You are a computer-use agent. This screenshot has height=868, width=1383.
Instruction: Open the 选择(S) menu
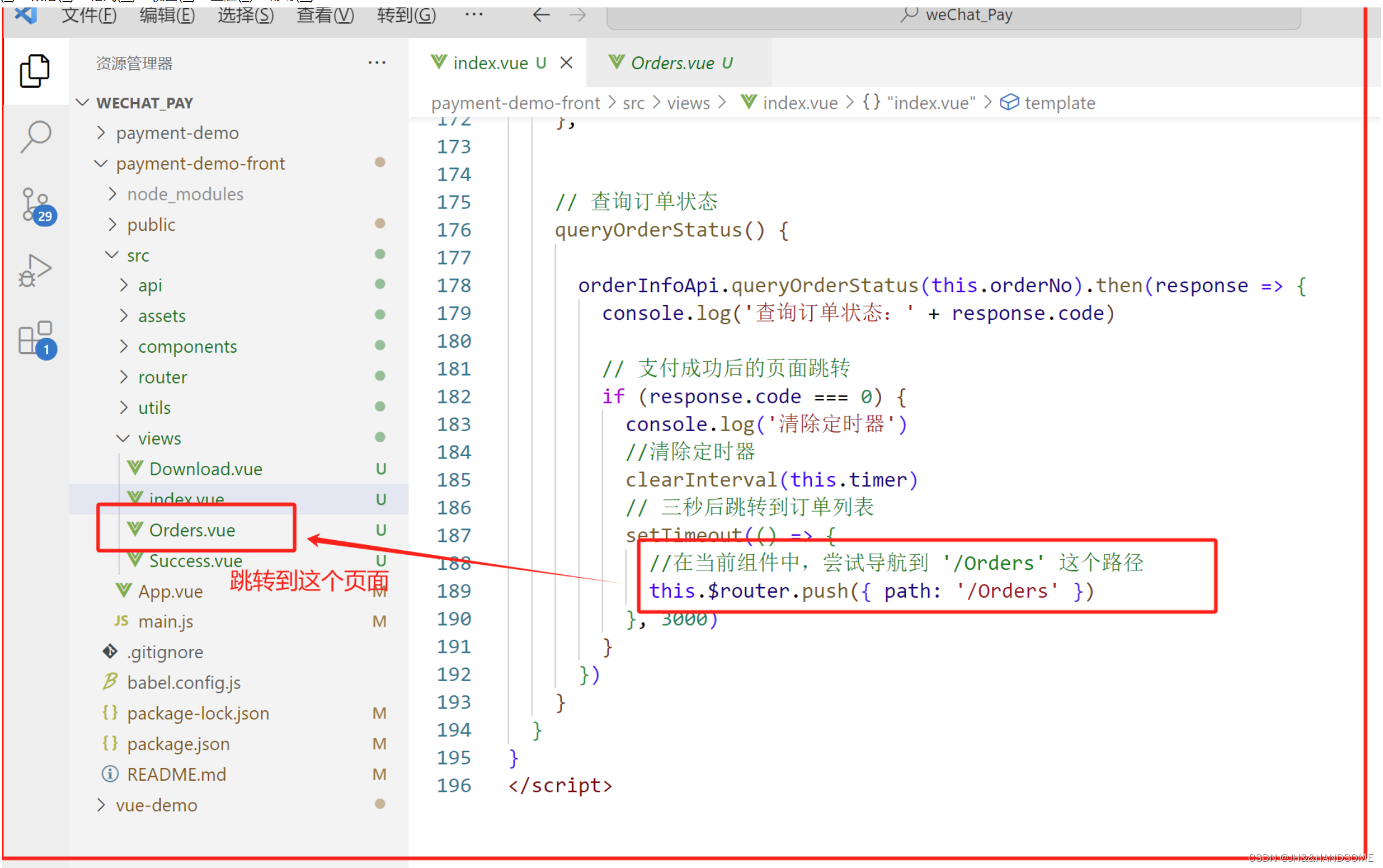(x=246, y=14)
